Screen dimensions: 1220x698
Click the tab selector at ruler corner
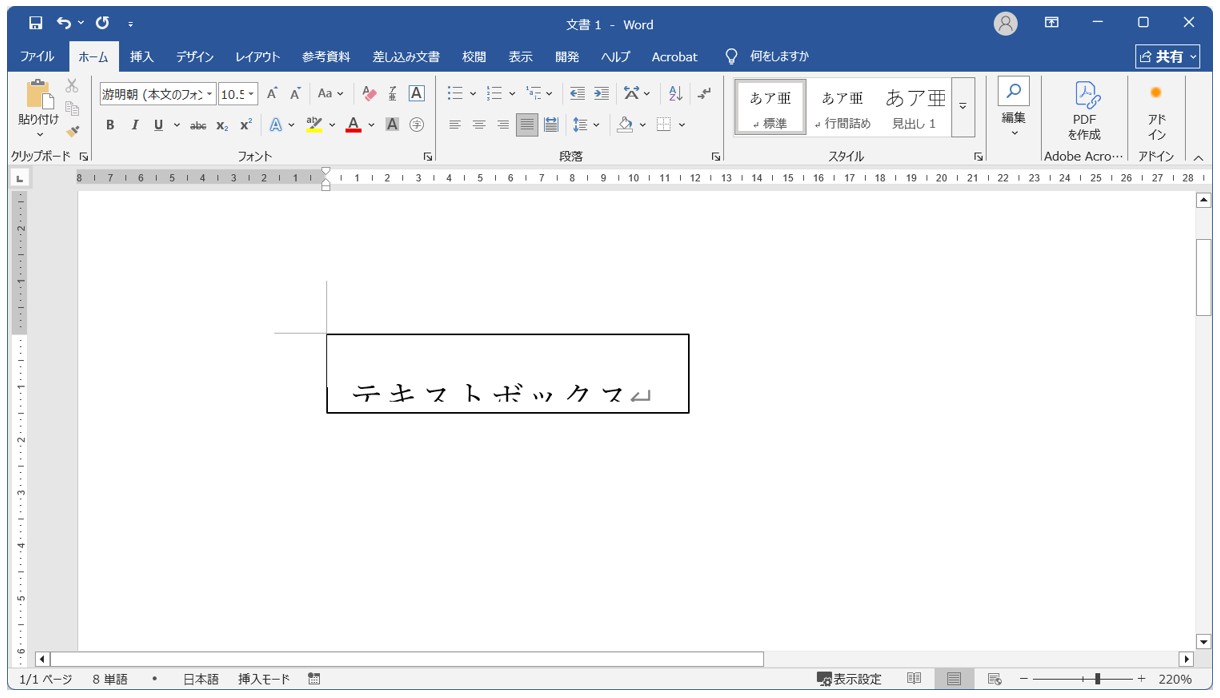[x=20, y=179]
